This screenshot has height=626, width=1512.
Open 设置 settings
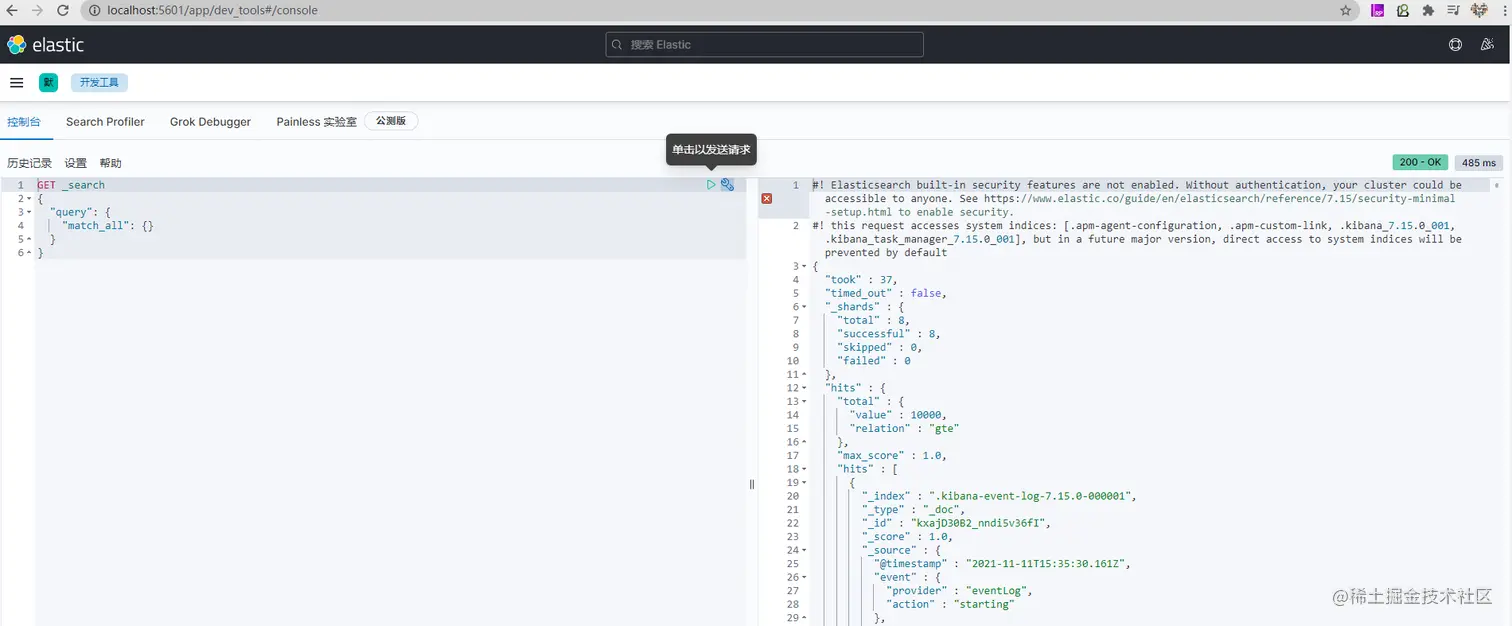tap(76, 163)
